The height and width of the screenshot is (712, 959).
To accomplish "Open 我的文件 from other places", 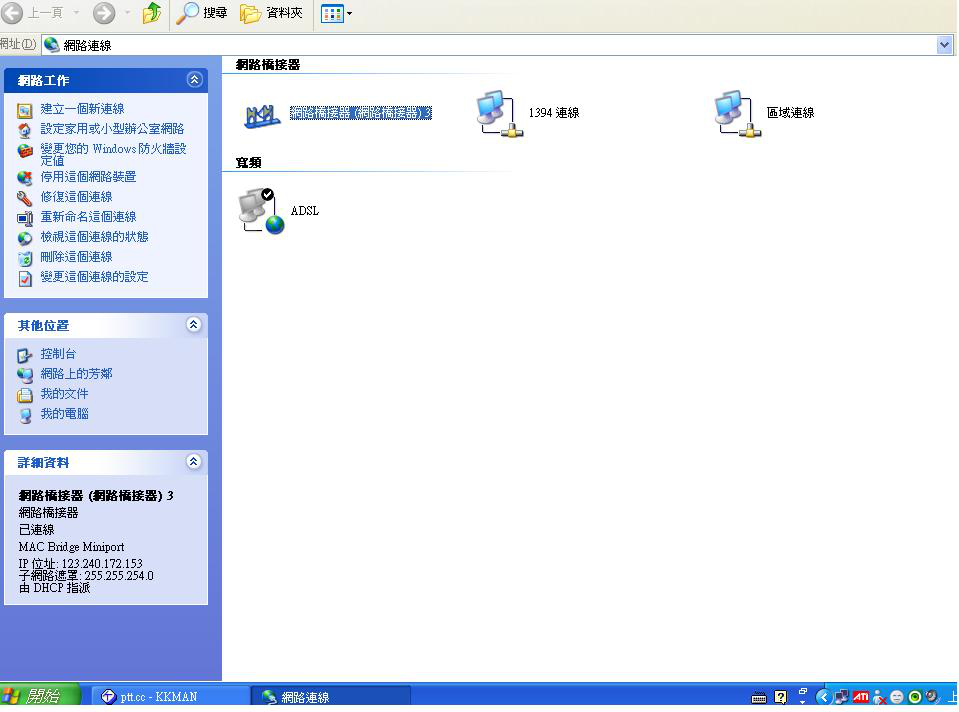I will coord(64,394).
